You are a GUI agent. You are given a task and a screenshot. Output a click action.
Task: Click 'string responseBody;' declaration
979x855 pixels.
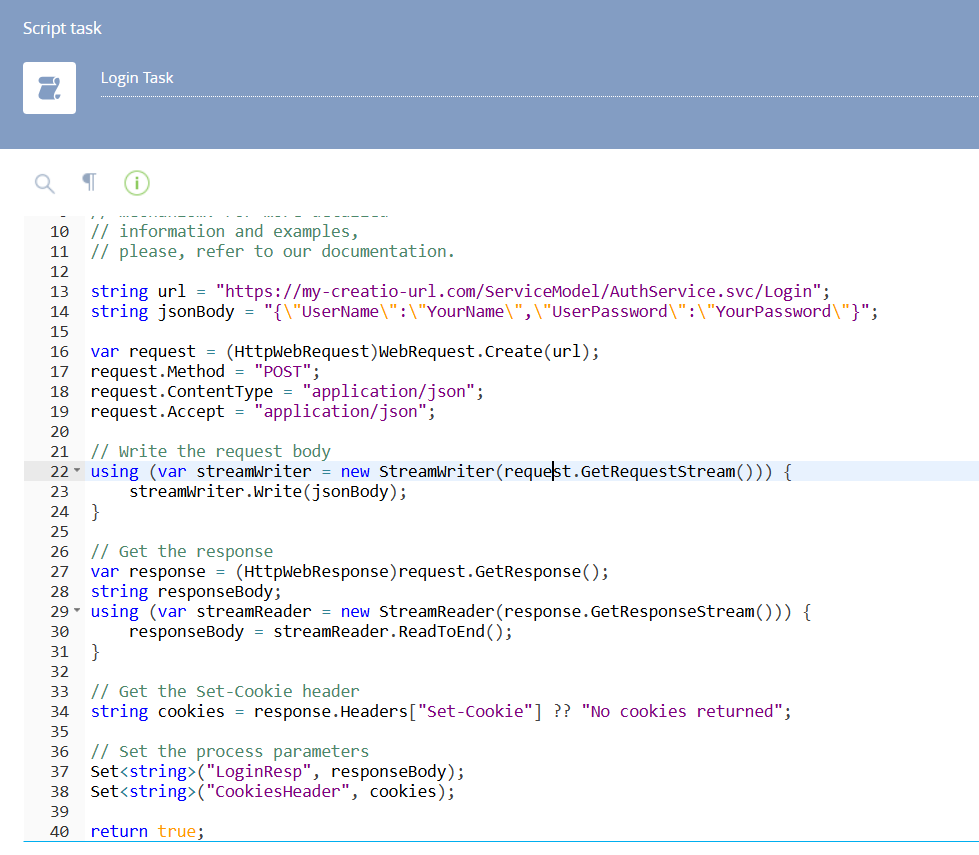(x=186, y=591)
